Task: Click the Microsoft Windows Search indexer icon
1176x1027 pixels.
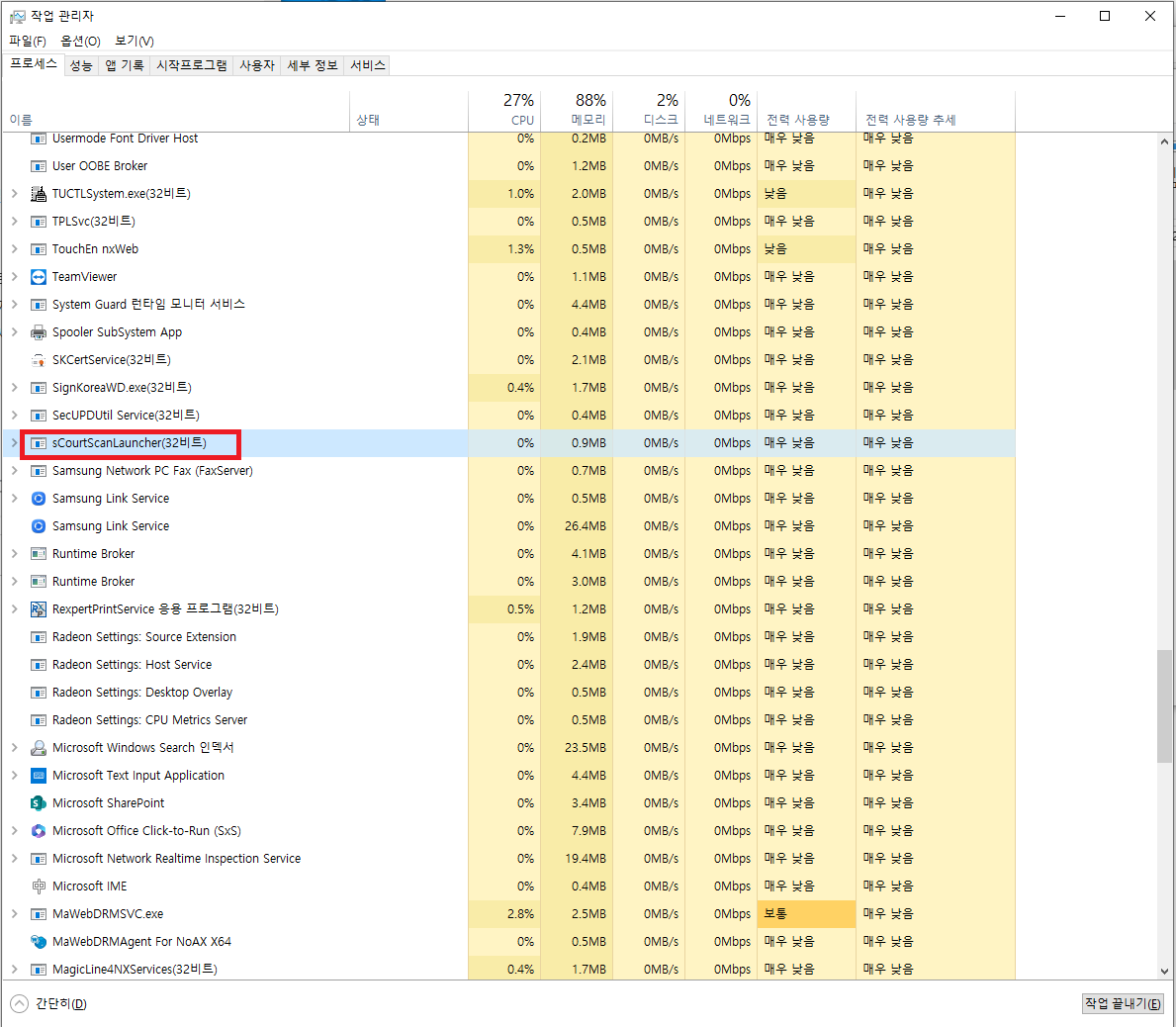Action: (39, 748)
